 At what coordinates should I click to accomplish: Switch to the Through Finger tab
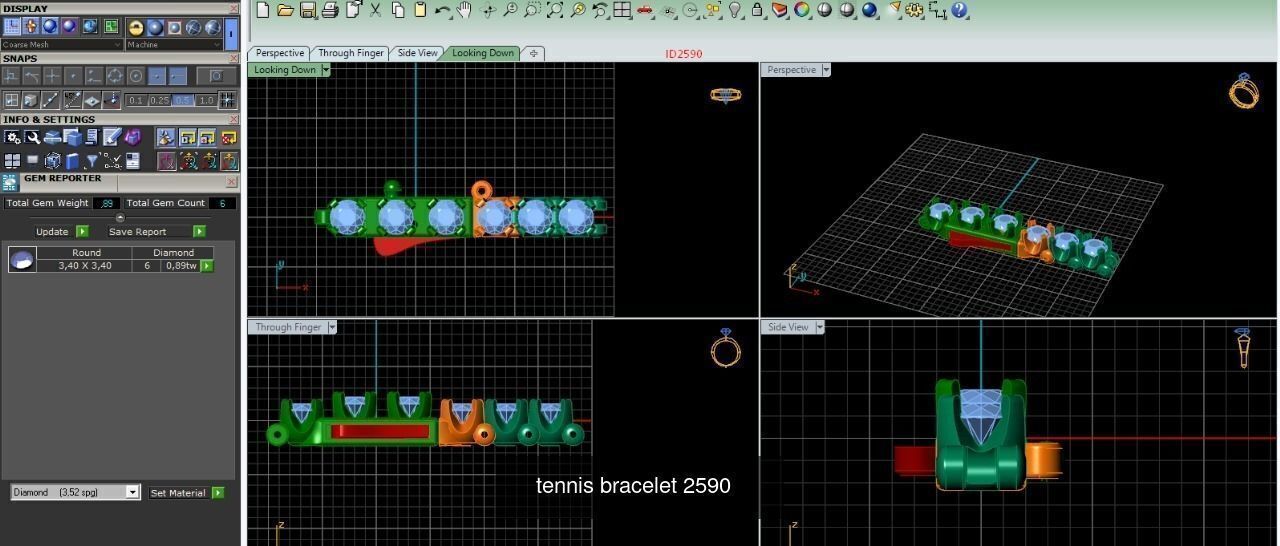click(x=350, y=53)
